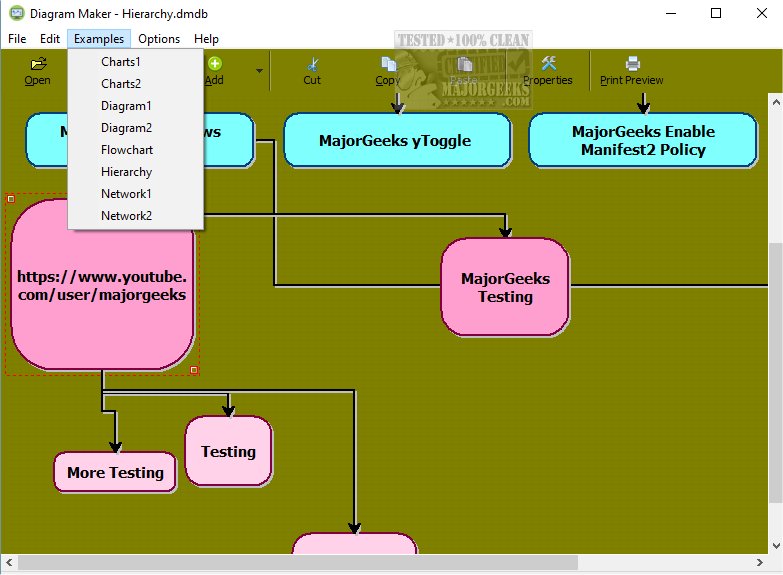Click the horizontal scrollbar thumb
The image size is (783, 575).
point(298,563)
